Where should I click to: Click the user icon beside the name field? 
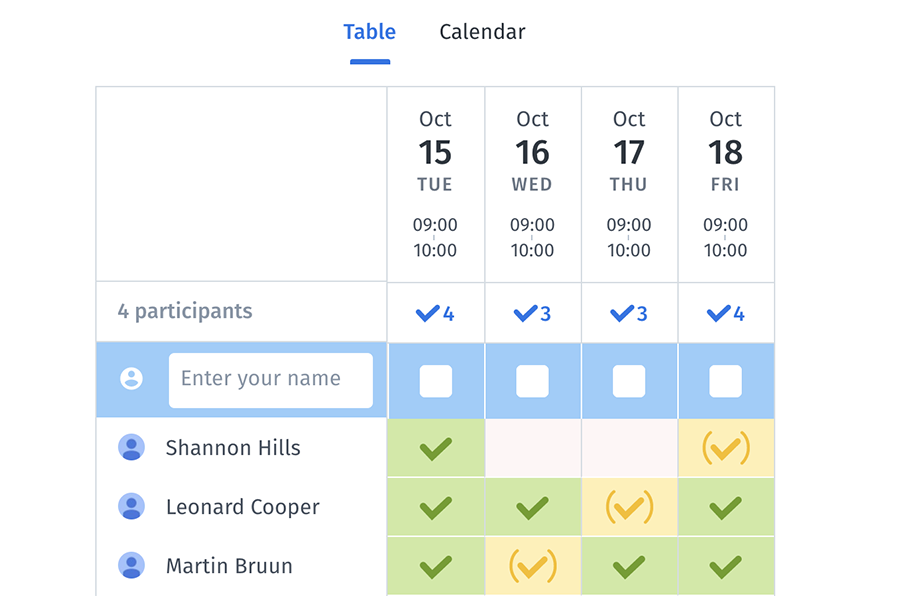click(x=131, y=379)
